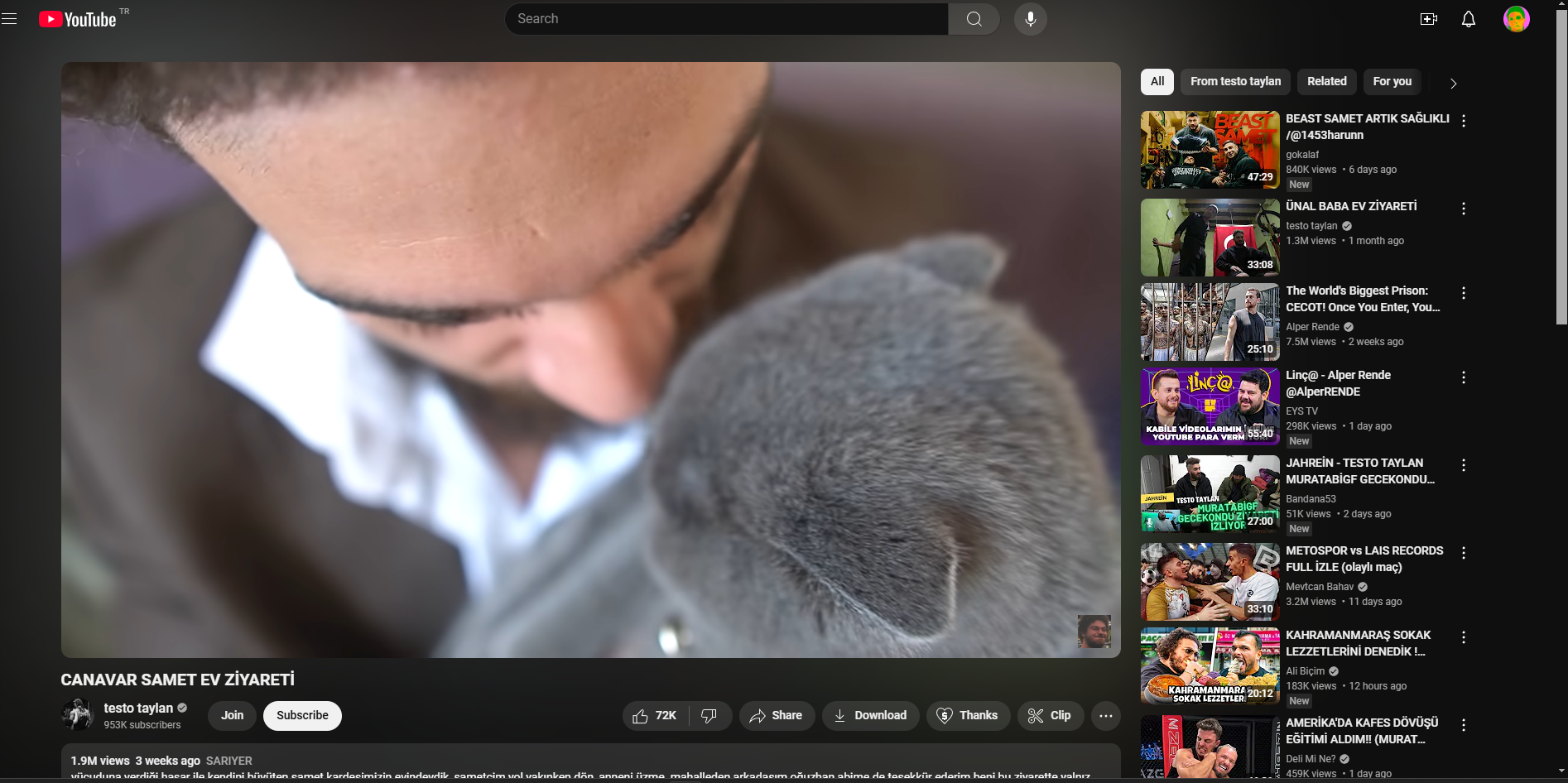Screen dimensions: 1568x783
Task: Open EYS TV channel name
Action: coord(1301,411)
